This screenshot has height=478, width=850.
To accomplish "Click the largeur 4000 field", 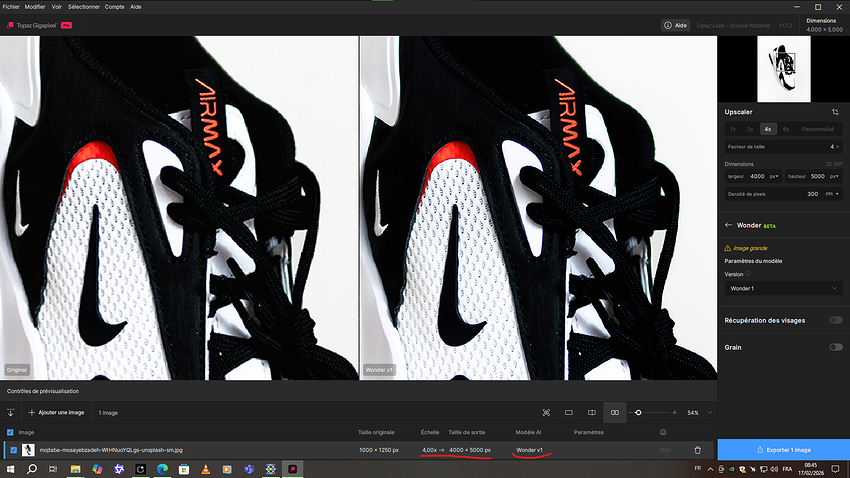I will pyautogui.click(x=753, y=176).
